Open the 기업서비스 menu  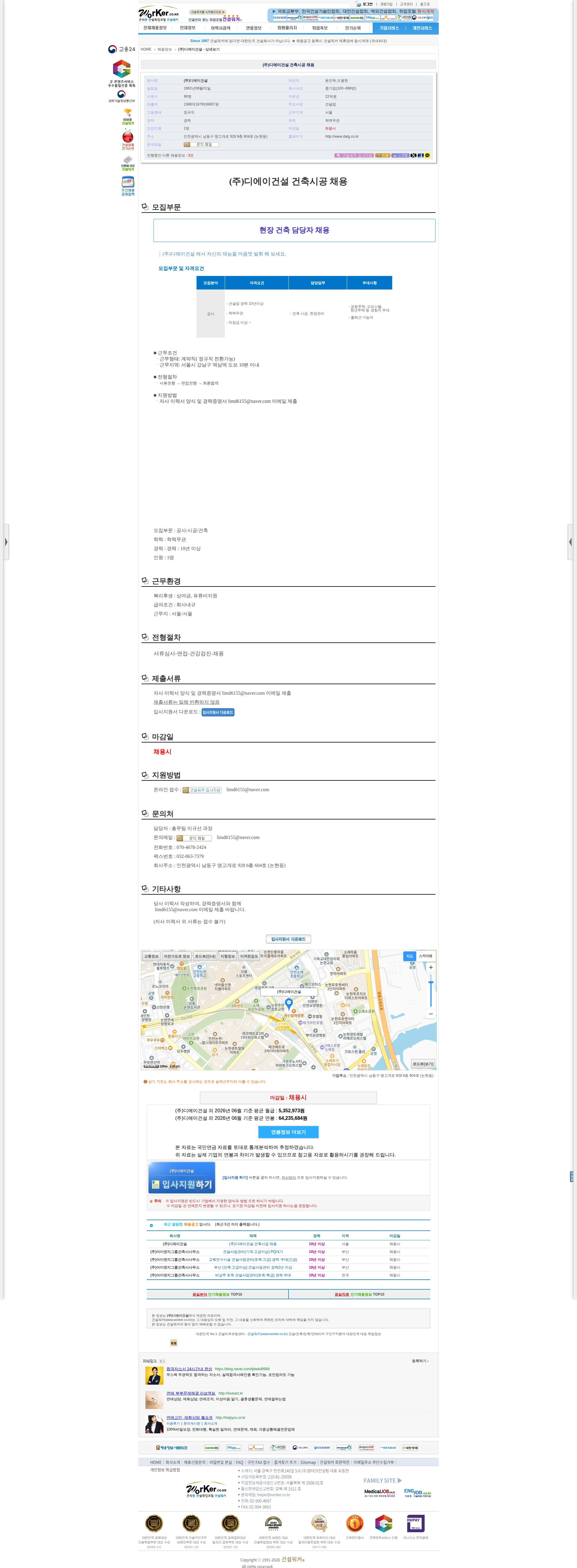point(389,28)
